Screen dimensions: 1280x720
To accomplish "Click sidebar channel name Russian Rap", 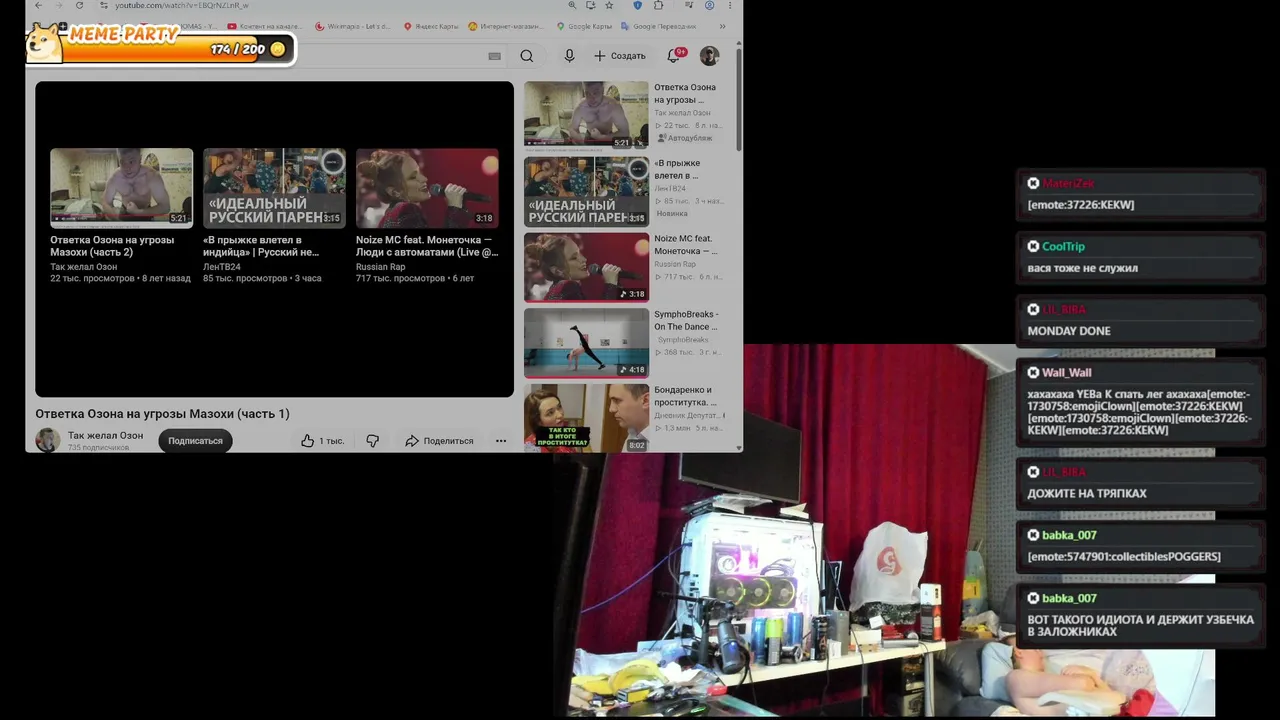I will (x=675, y=264).
